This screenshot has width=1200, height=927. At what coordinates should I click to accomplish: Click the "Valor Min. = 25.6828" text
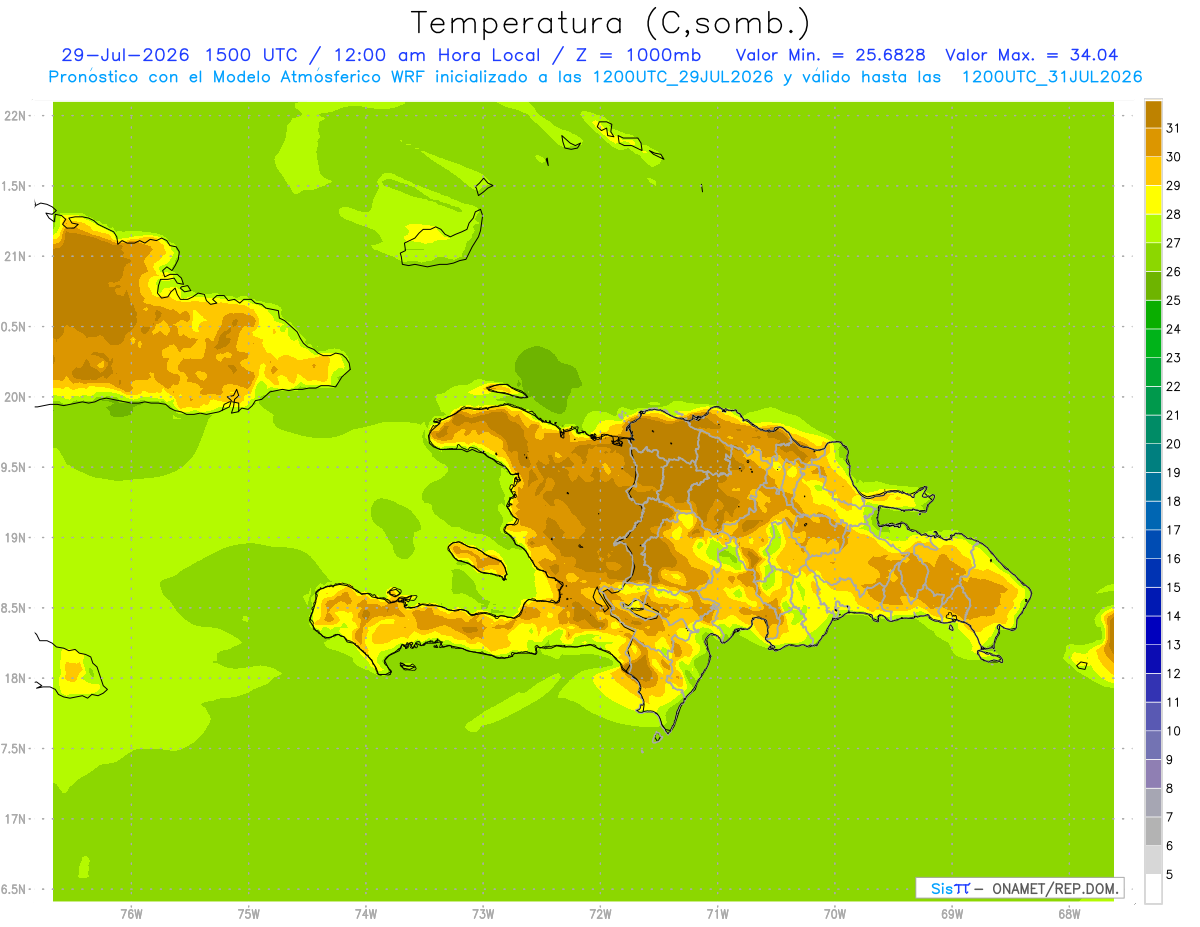[829, 55]
